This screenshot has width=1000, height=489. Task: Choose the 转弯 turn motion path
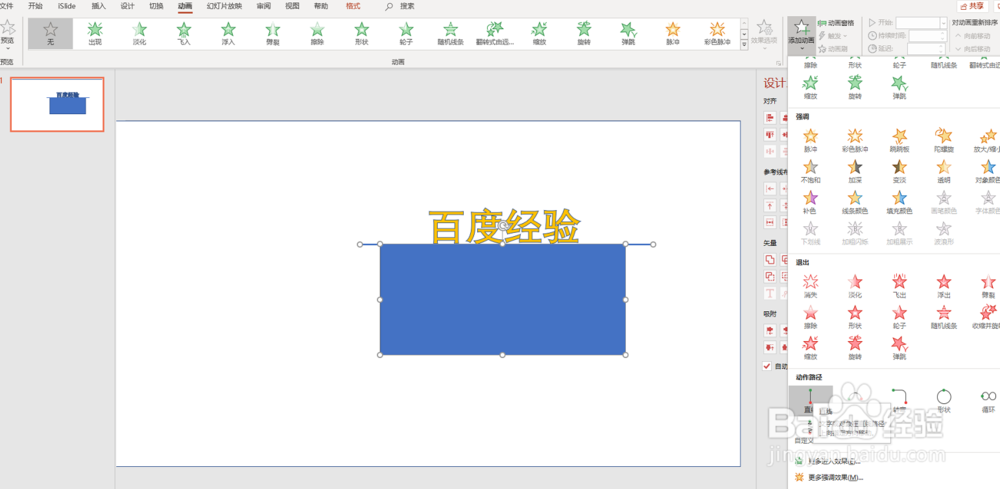click(x=899, y=400)
